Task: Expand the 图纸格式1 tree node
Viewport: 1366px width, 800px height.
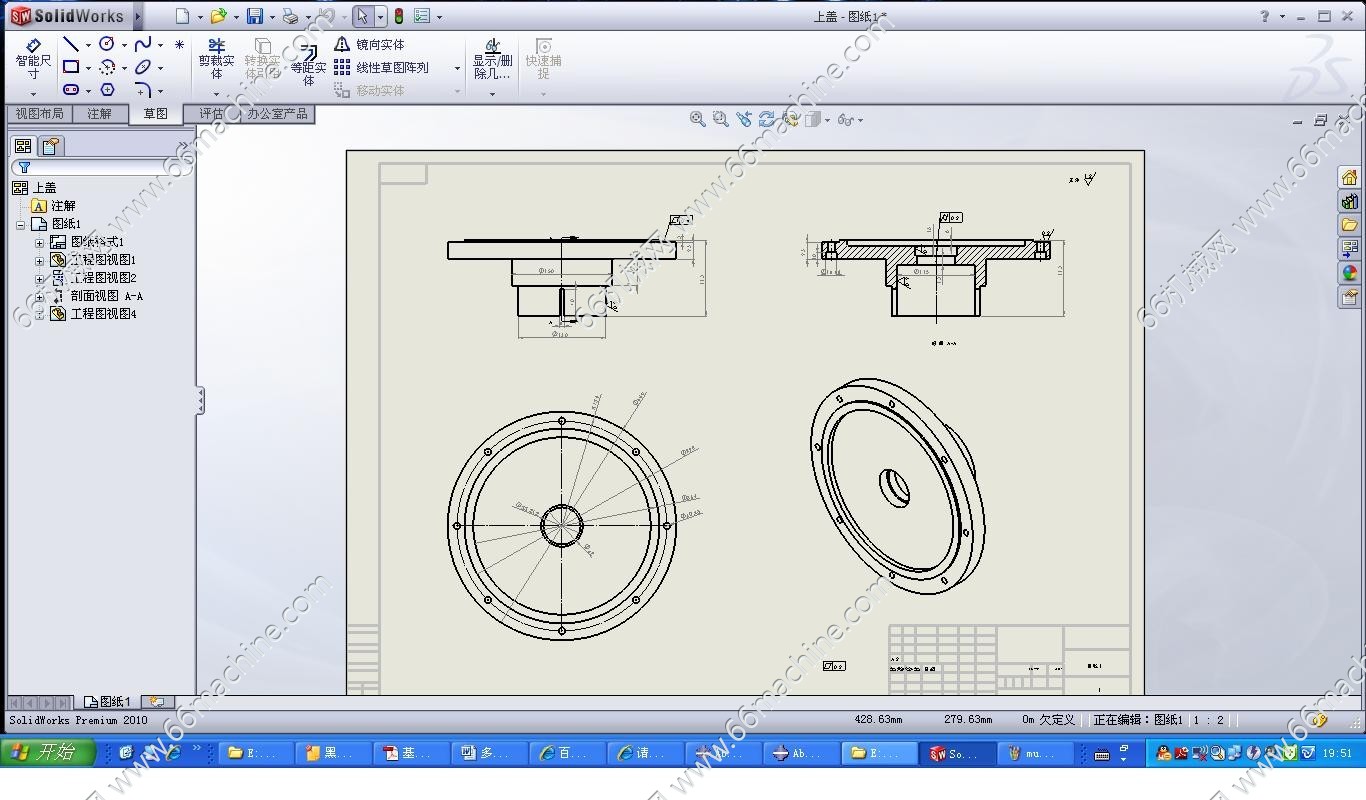Action: click(x=40, y=242)
